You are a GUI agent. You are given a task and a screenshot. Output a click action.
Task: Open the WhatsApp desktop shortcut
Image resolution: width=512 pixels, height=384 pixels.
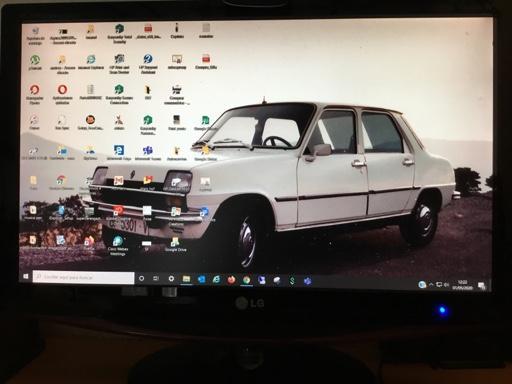pos(35,62)
